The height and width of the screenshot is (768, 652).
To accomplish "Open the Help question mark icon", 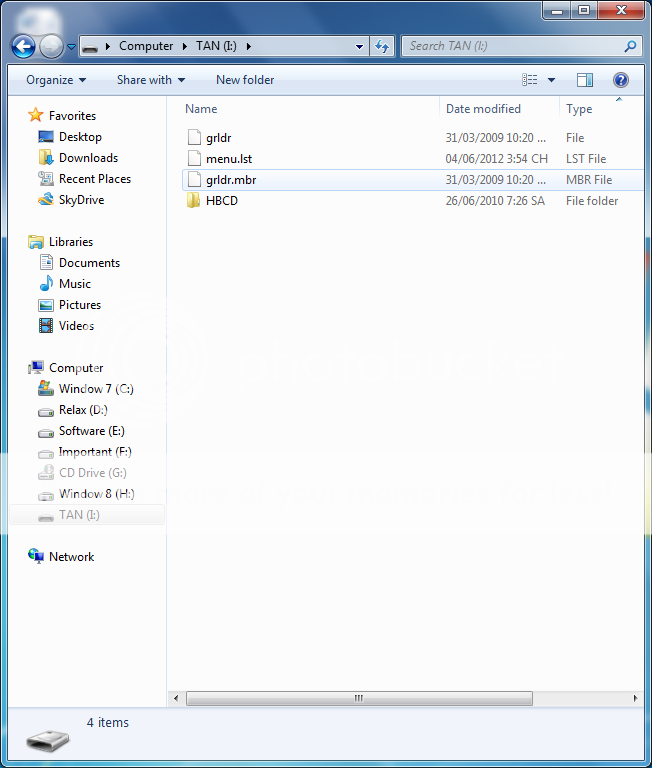I will click(620, 80).
